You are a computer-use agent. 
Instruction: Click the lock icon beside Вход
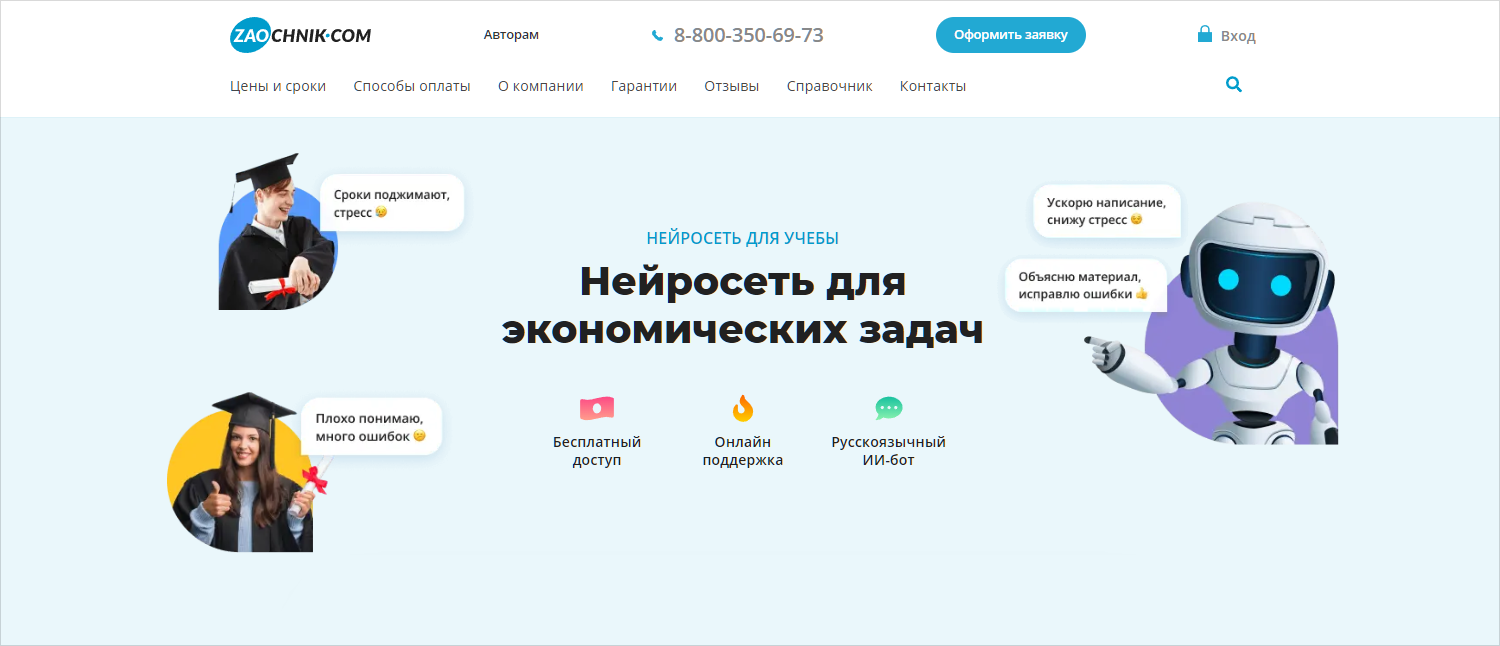pyautogui.click(x=1205, y=34)
